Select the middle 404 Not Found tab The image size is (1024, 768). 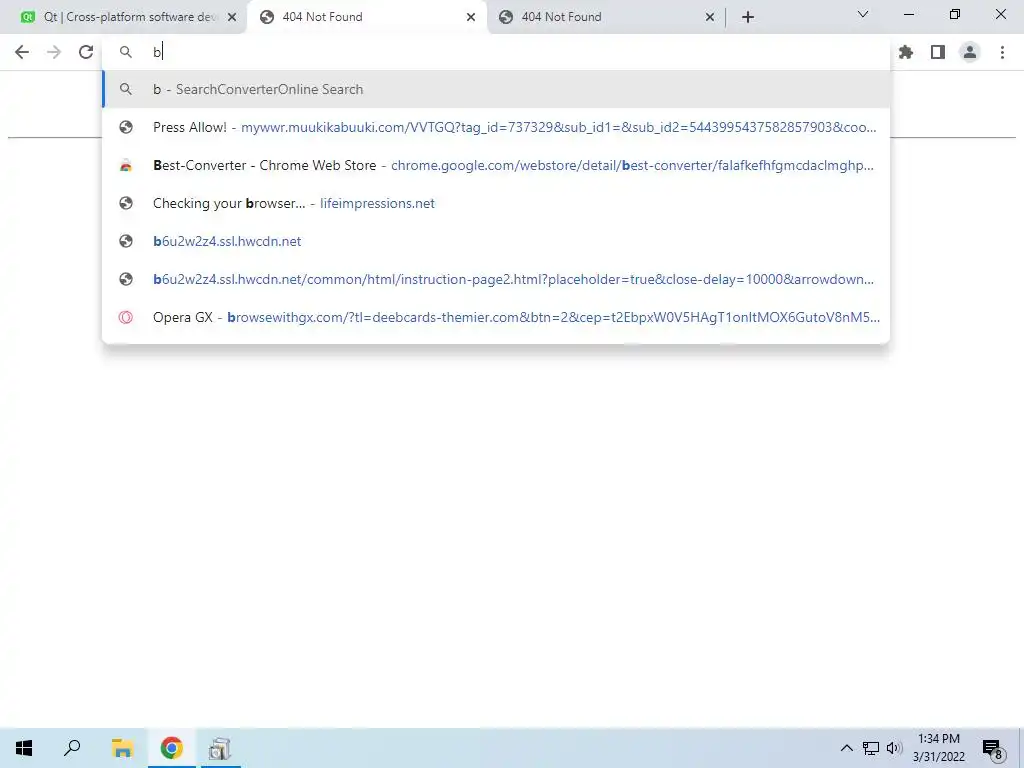(368, 17)
